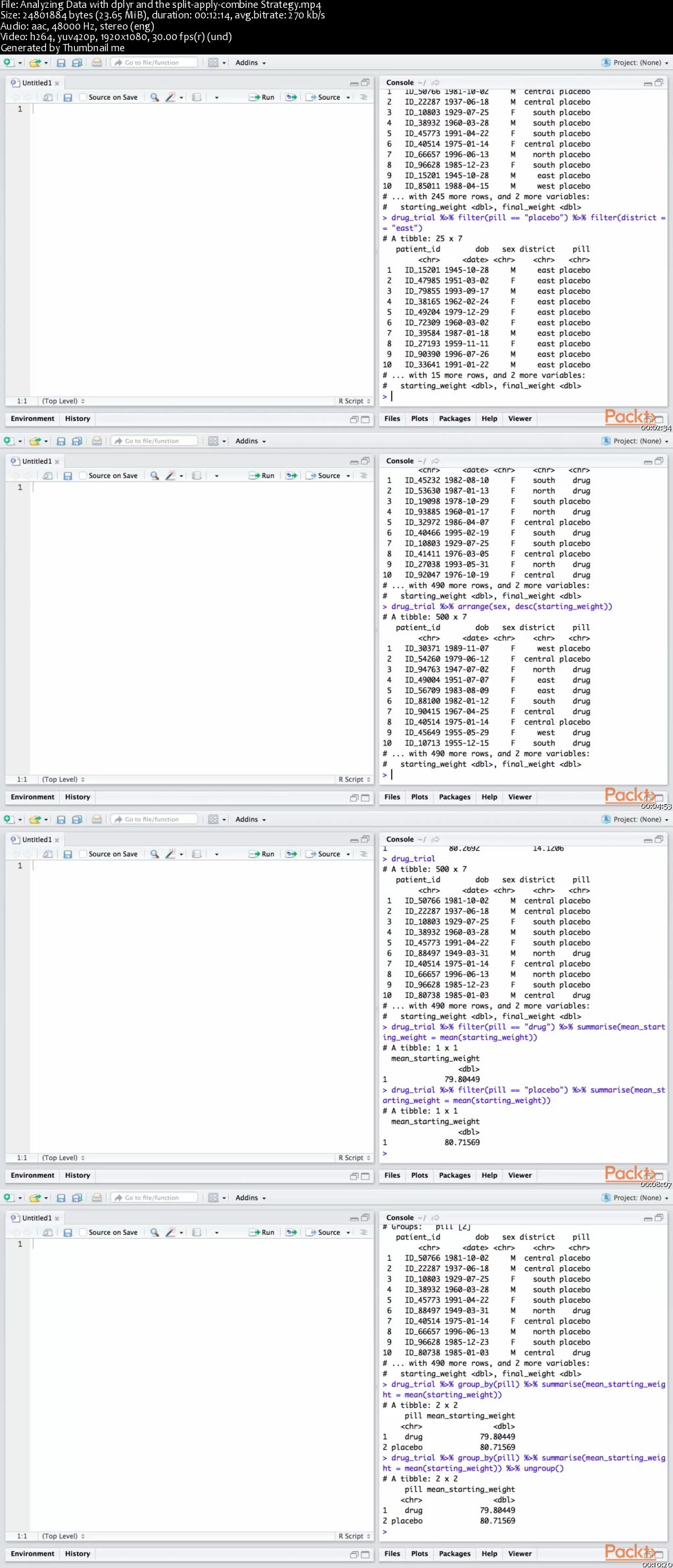Open Project (None) dropdown in 00:02:34 frame
The image size is (673, 1568).
[635, 63]
